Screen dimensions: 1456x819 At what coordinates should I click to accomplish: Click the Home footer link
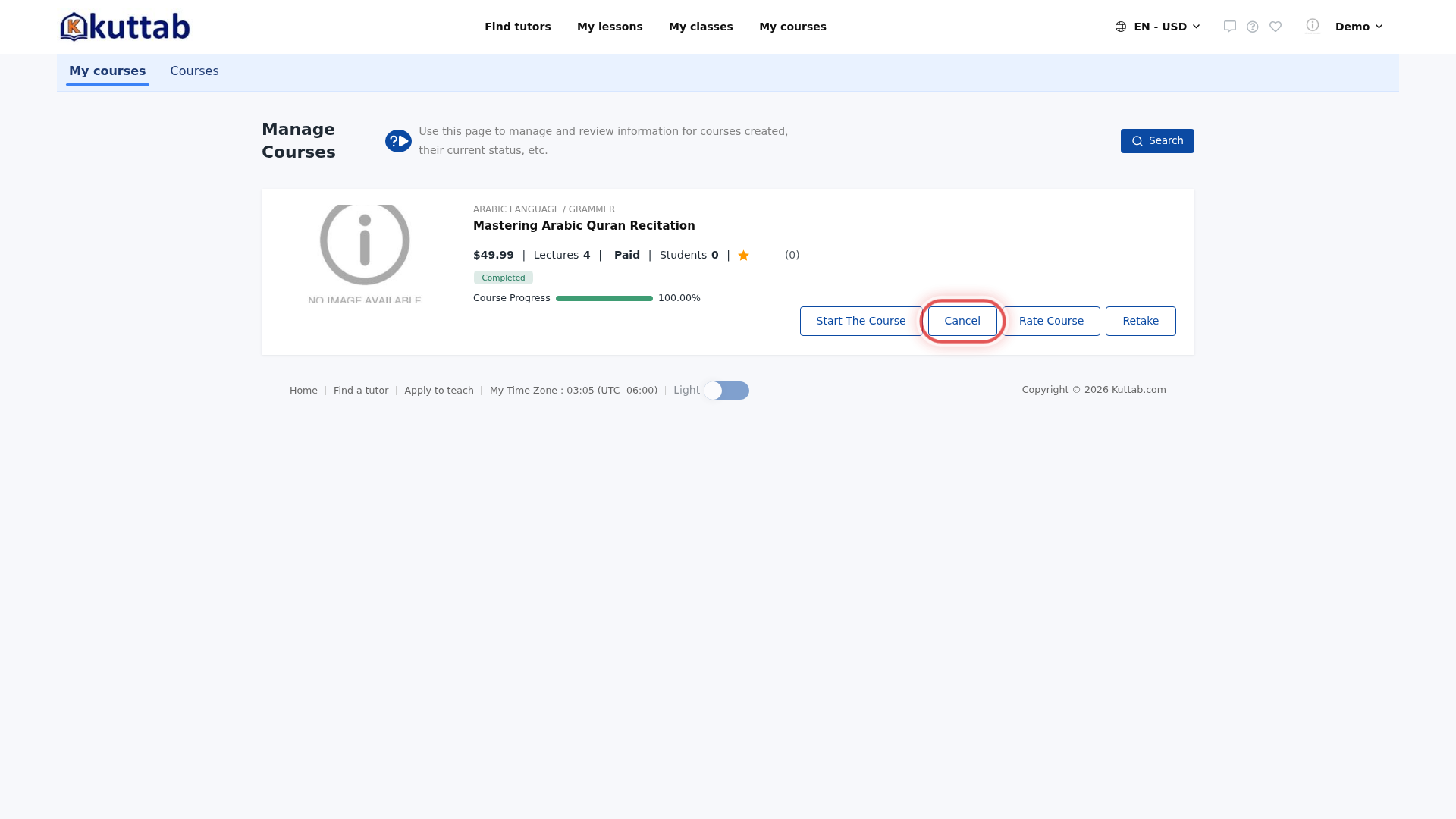click(x=303, y=391)
